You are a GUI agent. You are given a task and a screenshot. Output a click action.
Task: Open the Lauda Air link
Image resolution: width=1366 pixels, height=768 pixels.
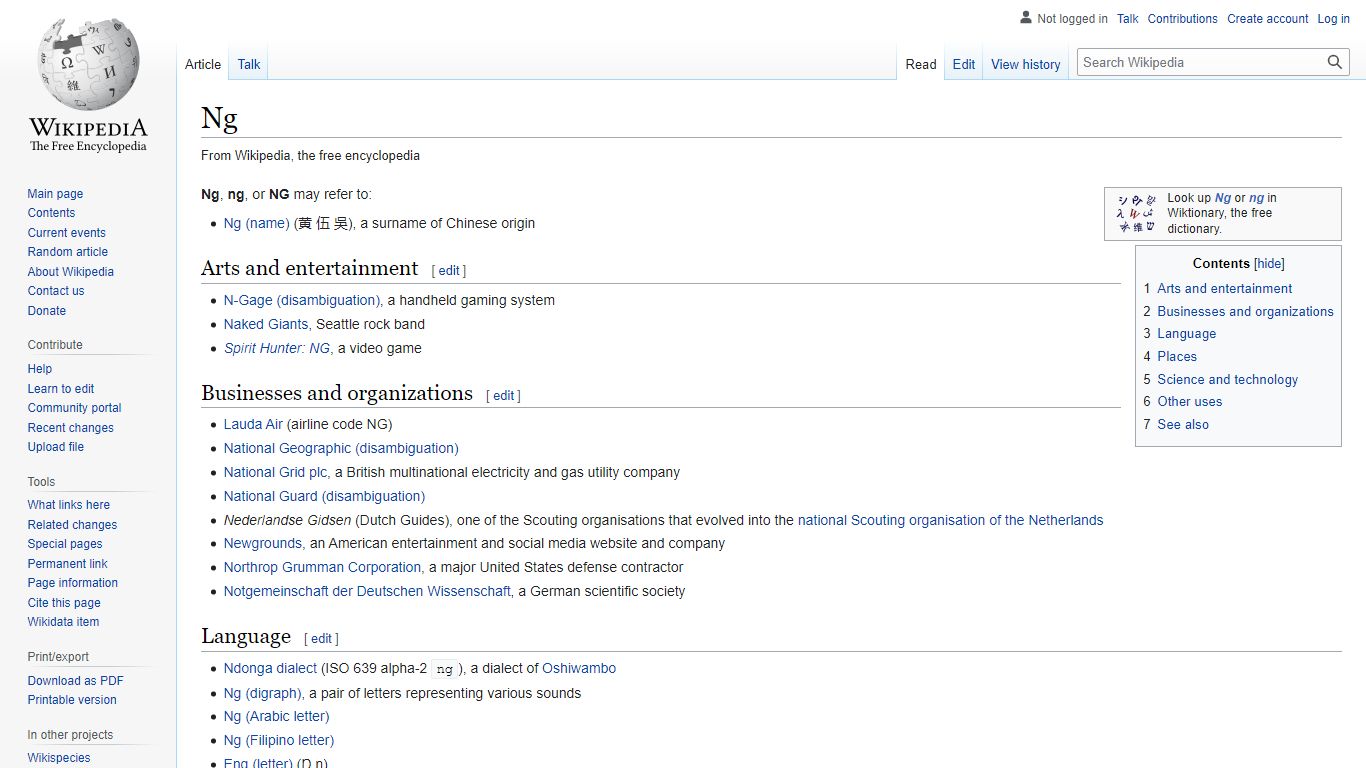253,425
